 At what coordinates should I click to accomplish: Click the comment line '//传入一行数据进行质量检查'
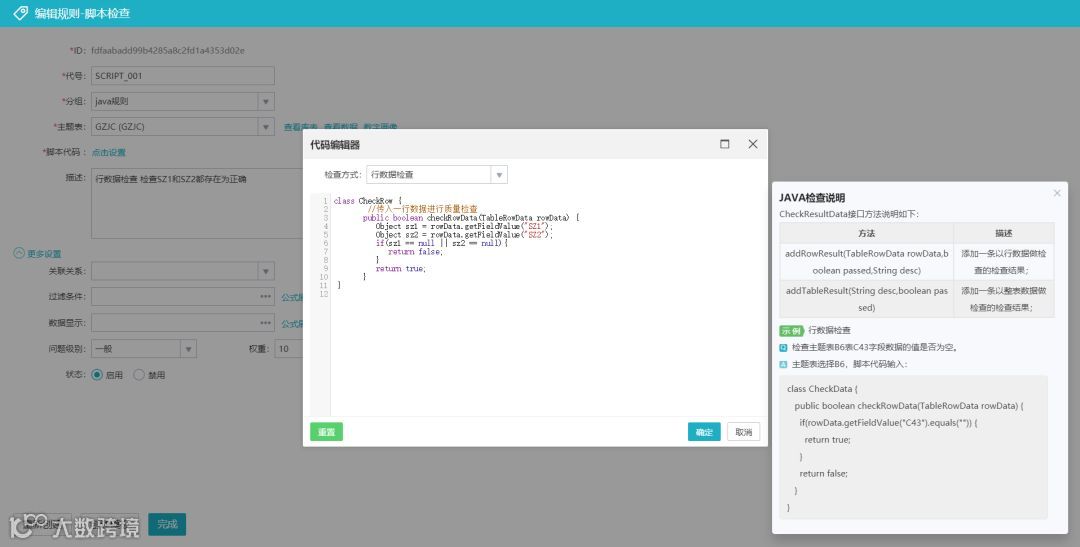tap(422, 209)
